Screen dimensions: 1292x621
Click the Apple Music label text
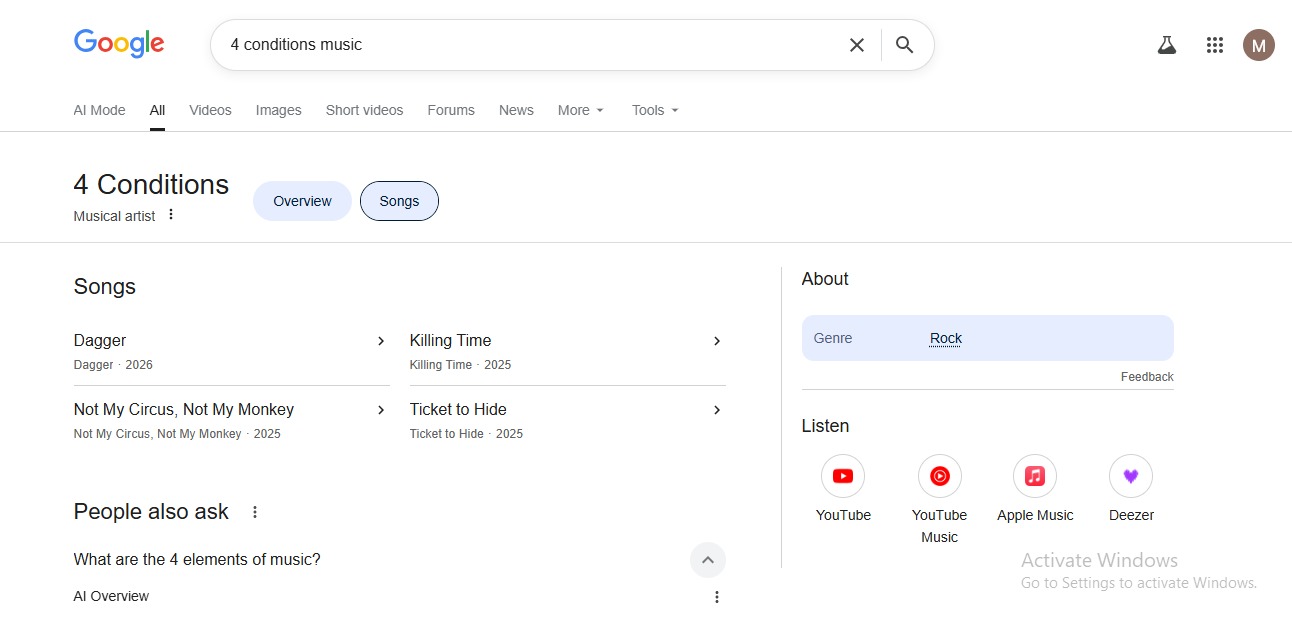click(1035, 515)
